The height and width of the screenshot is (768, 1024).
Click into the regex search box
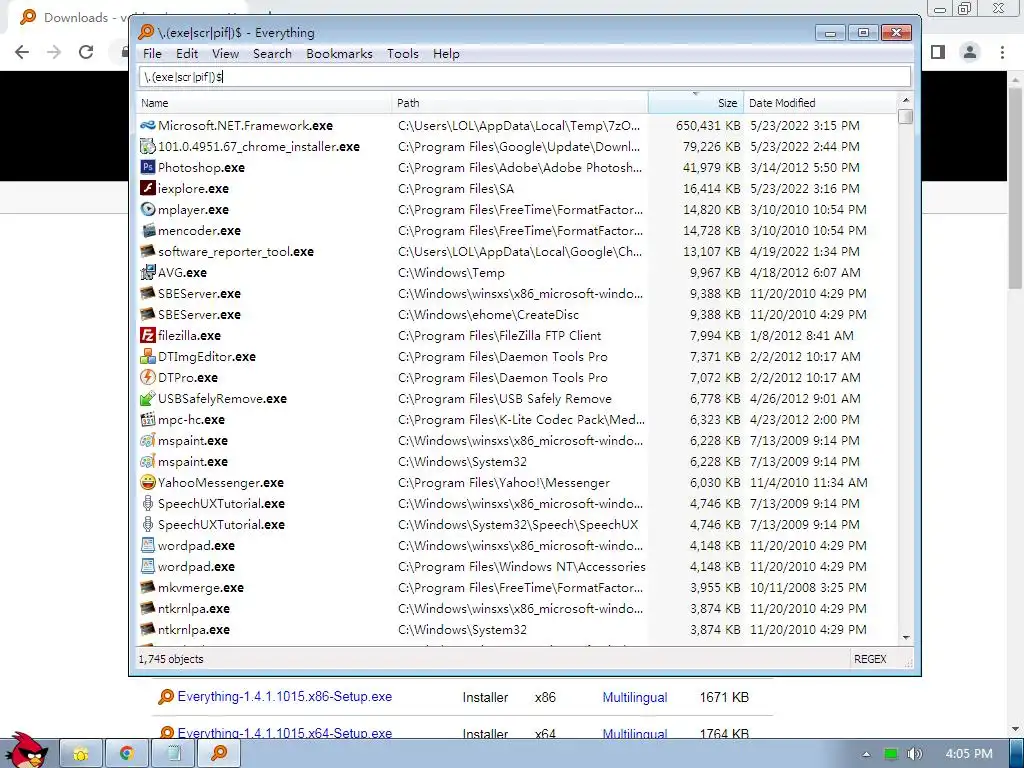point(524,76)
